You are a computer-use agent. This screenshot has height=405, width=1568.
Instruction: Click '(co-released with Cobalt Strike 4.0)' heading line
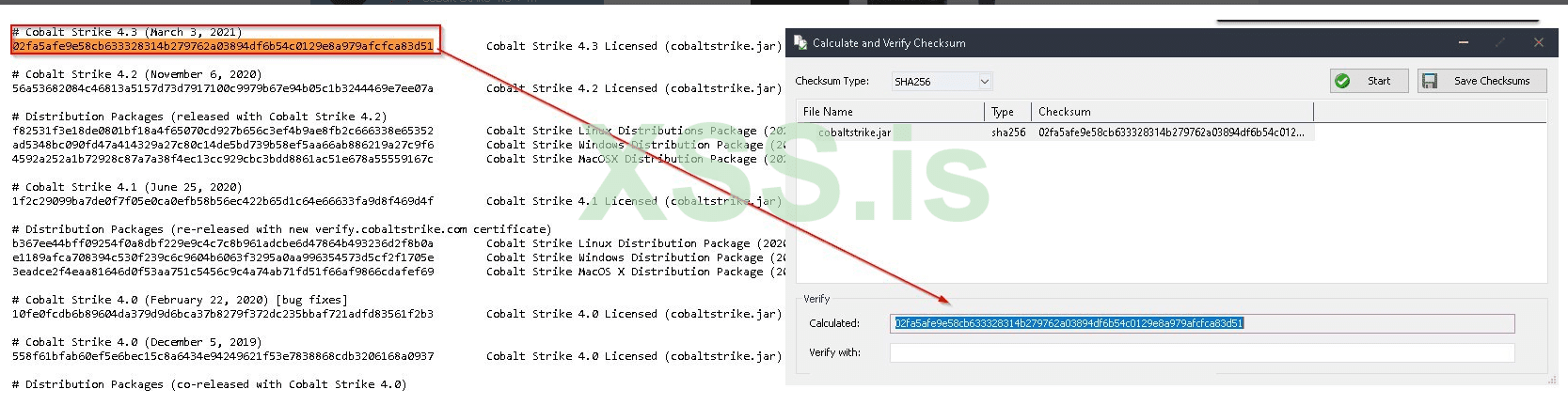pyautogui.click(x=209, y=384)
